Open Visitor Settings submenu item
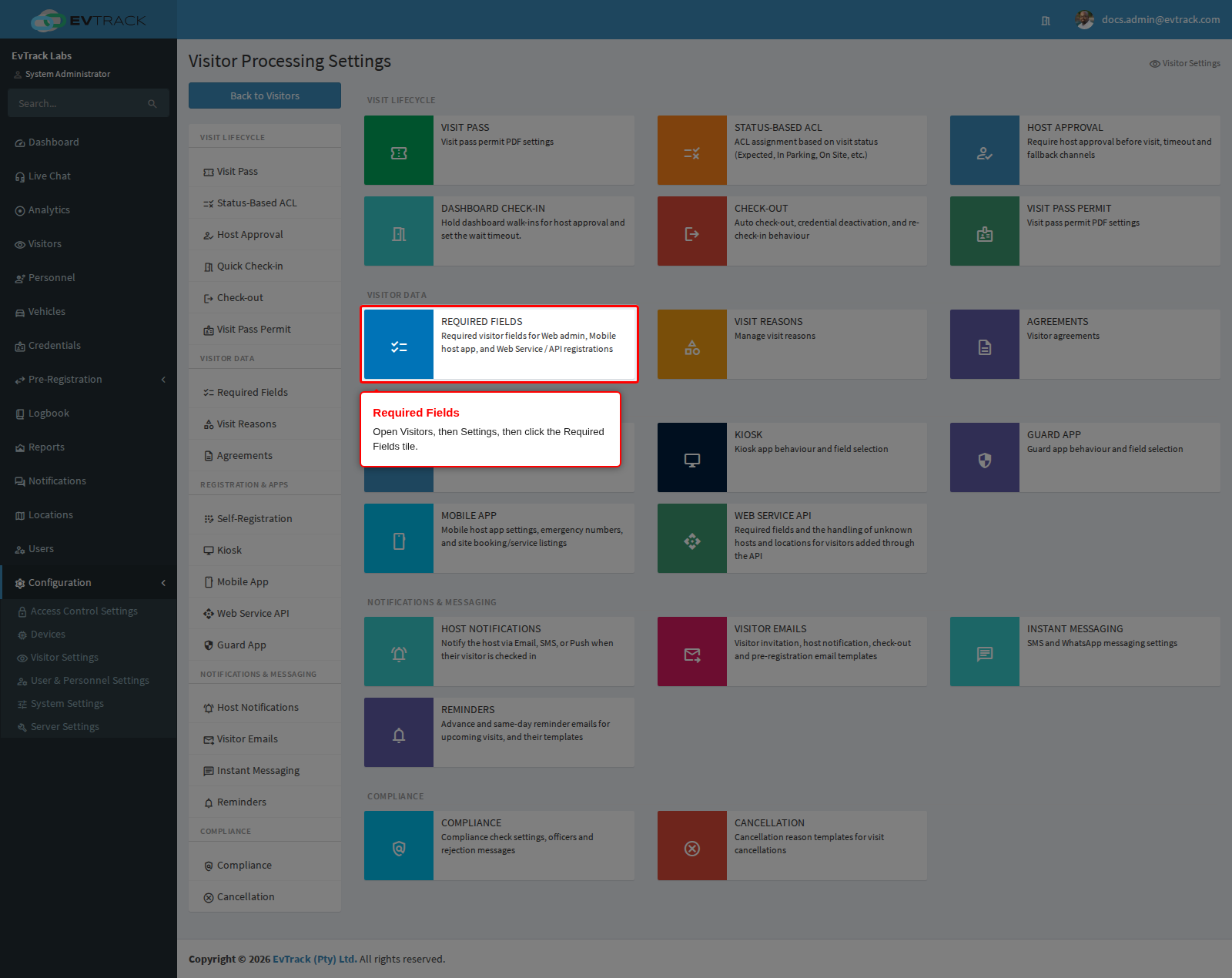This screenshot has width=1232, height=978. 89,658
